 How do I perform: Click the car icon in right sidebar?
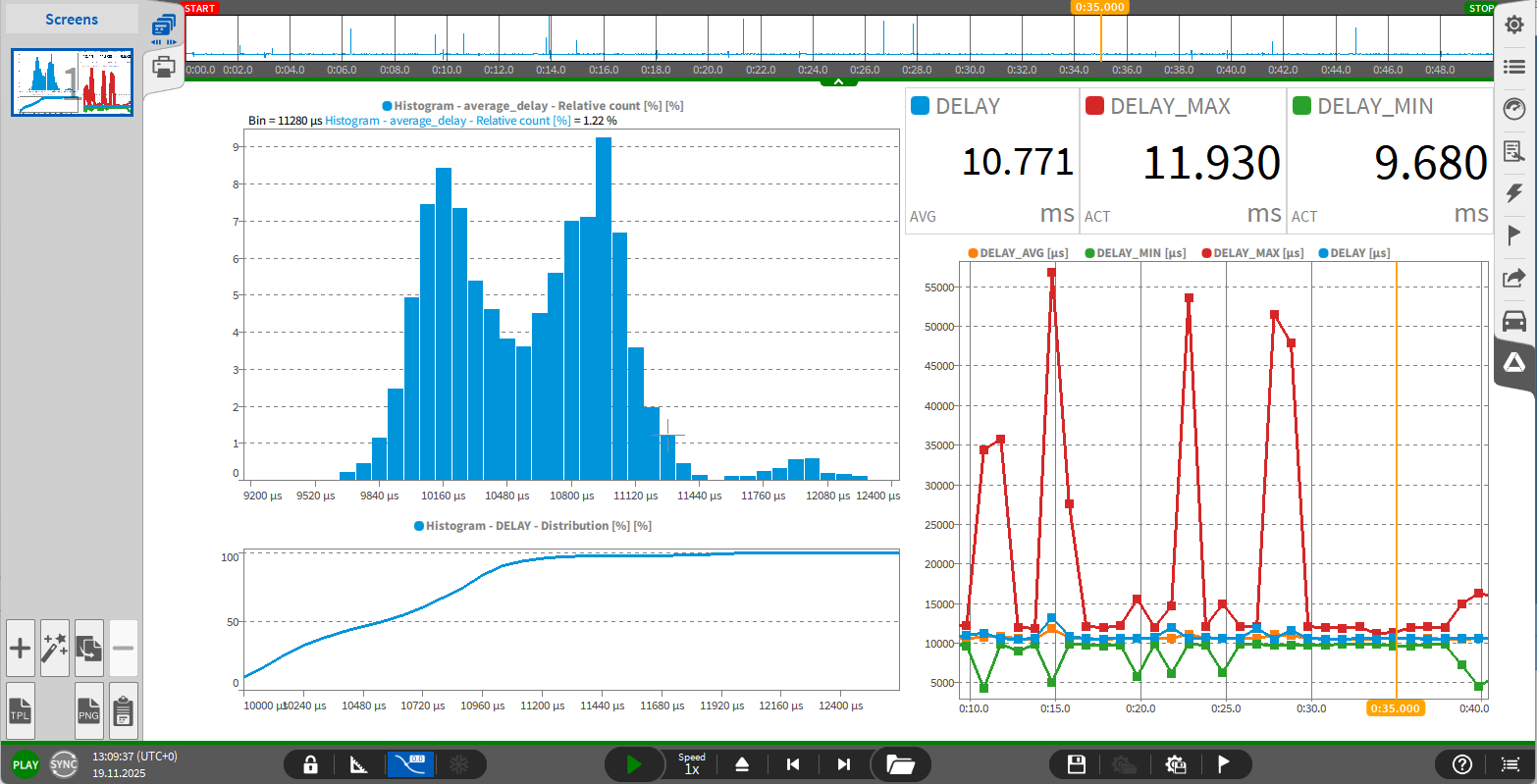tap(1514, 321)
